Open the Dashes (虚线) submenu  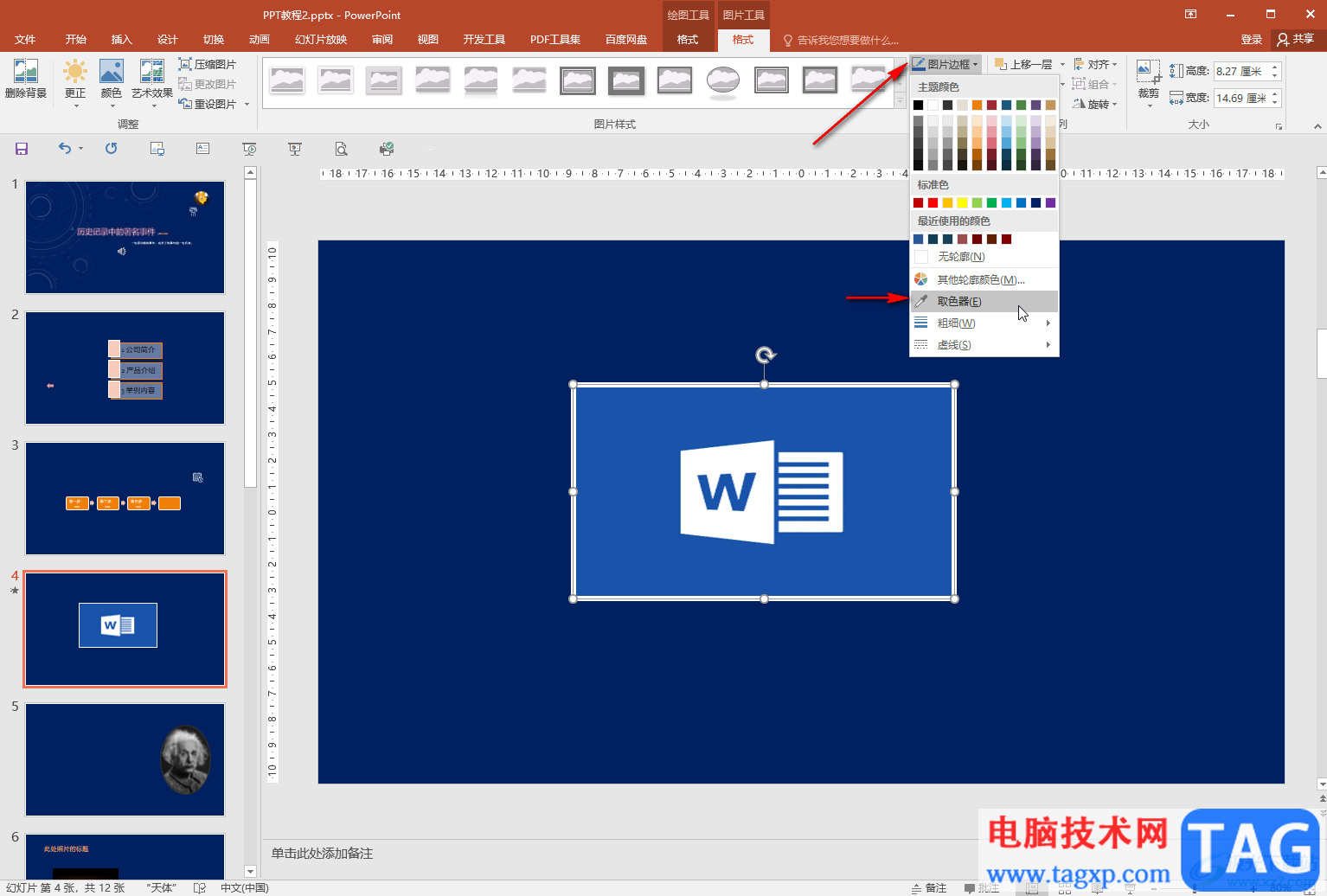coord(984,345)
